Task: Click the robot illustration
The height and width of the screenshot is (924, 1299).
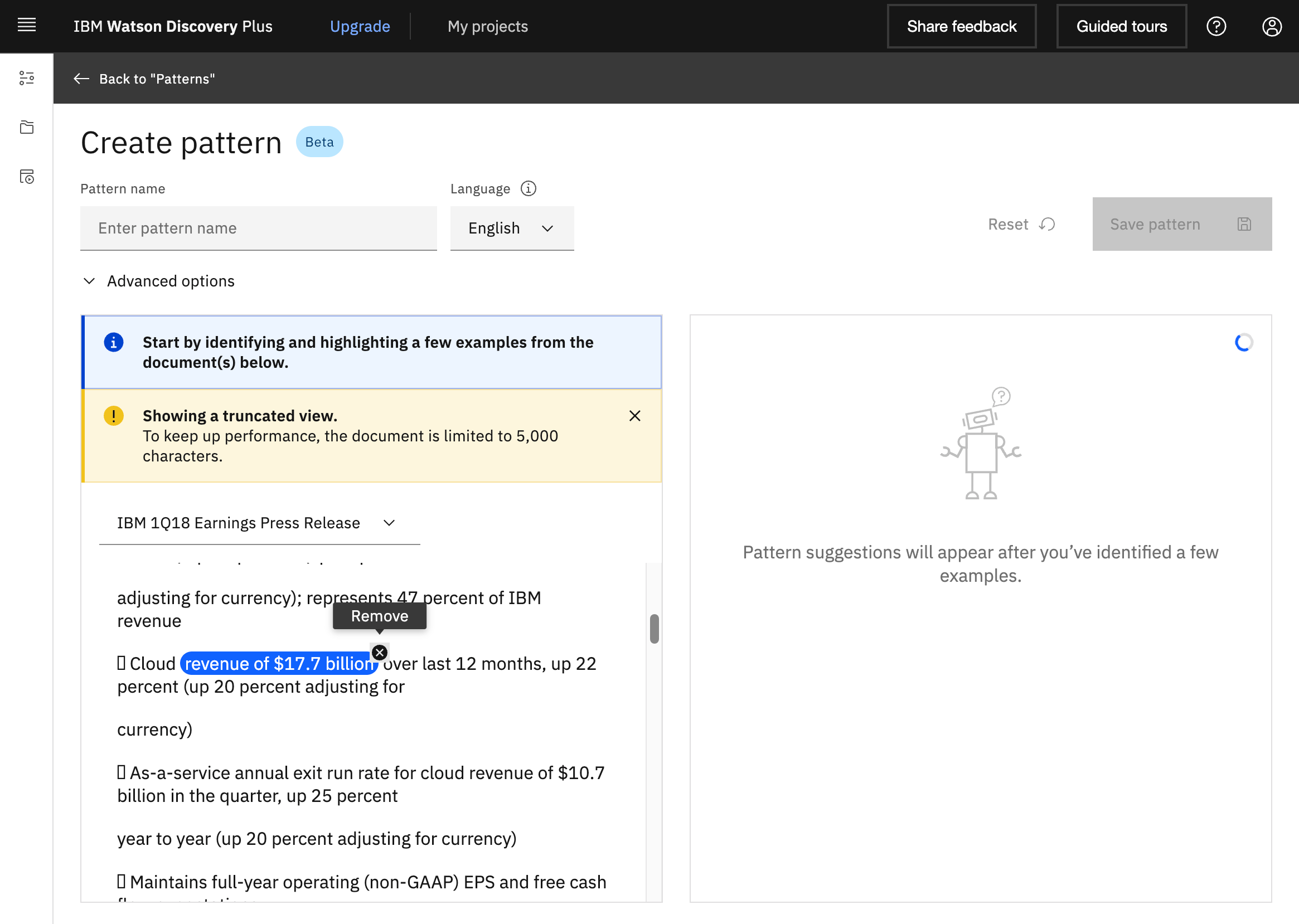Action: coord(981,443)
